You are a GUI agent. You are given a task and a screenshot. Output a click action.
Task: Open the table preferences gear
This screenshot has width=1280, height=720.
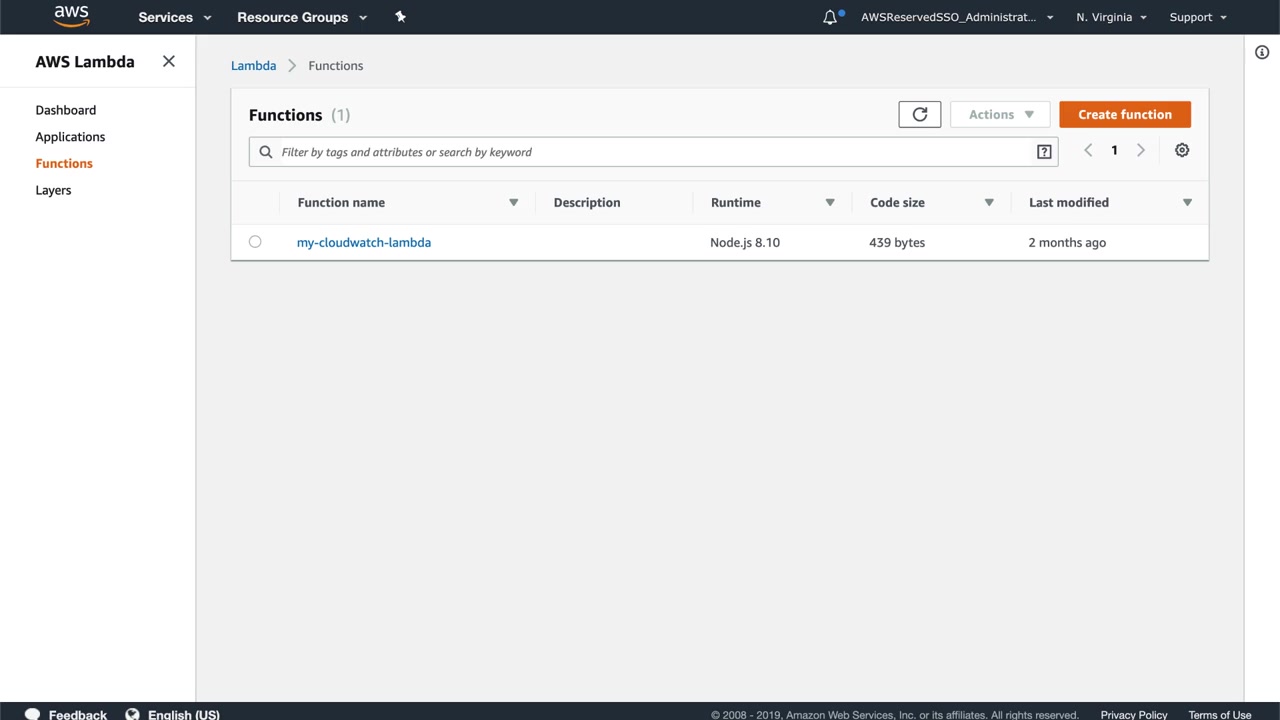1182,150
